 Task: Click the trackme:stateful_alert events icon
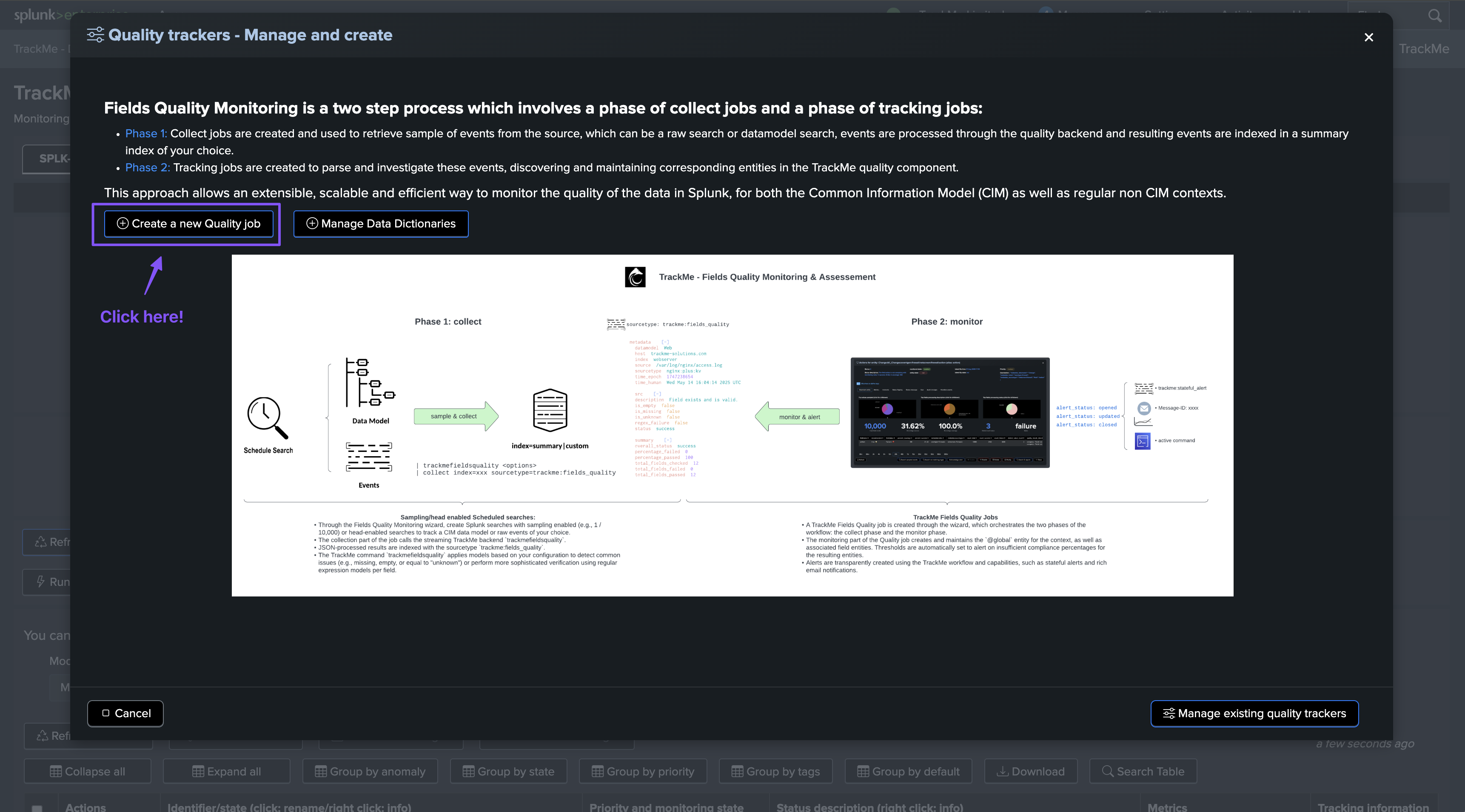pyautogui.click(x=1144, y=389)
